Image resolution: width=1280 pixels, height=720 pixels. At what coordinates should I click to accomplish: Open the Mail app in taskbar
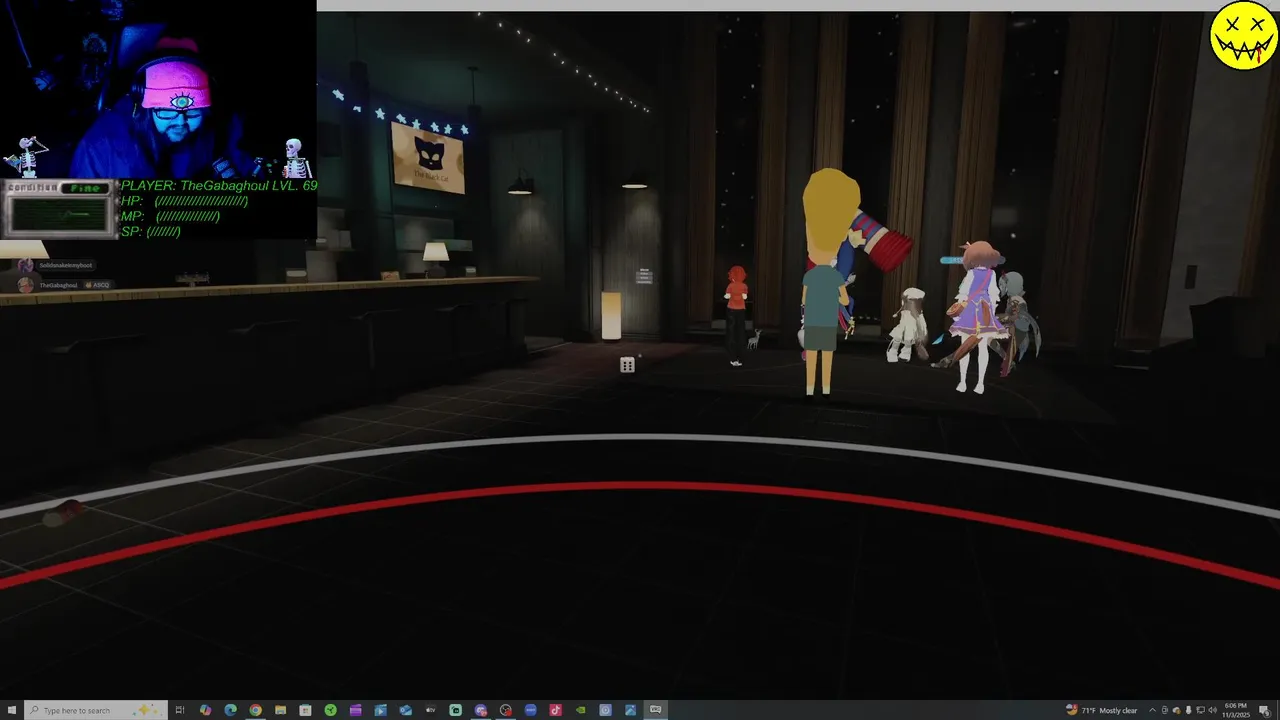coord(406,710)
